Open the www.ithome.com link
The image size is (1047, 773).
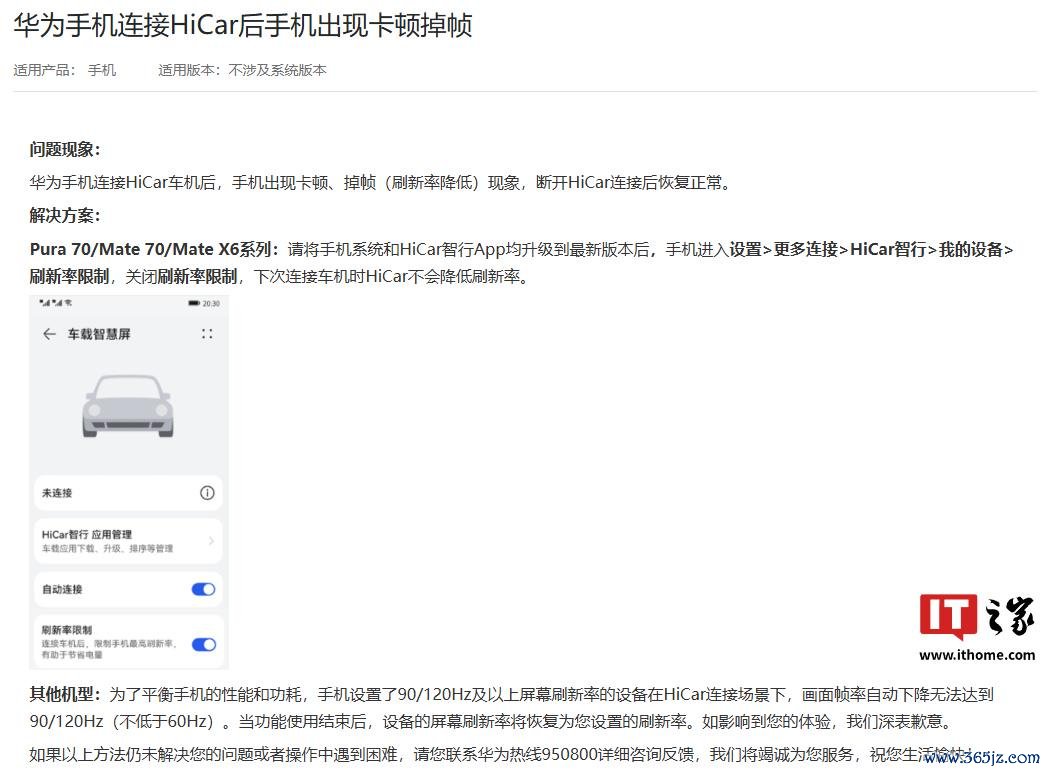point(977,655)
